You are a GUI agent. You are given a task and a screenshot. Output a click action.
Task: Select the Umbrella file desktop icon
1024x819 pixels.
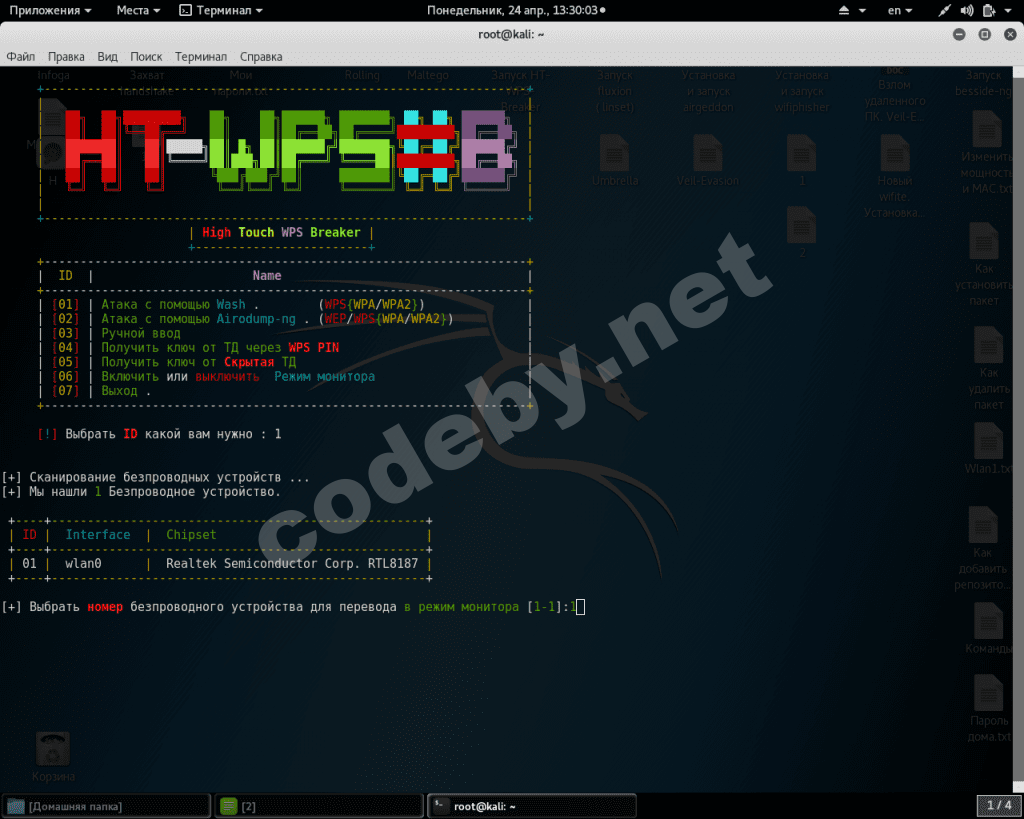[x=615, y=161]
